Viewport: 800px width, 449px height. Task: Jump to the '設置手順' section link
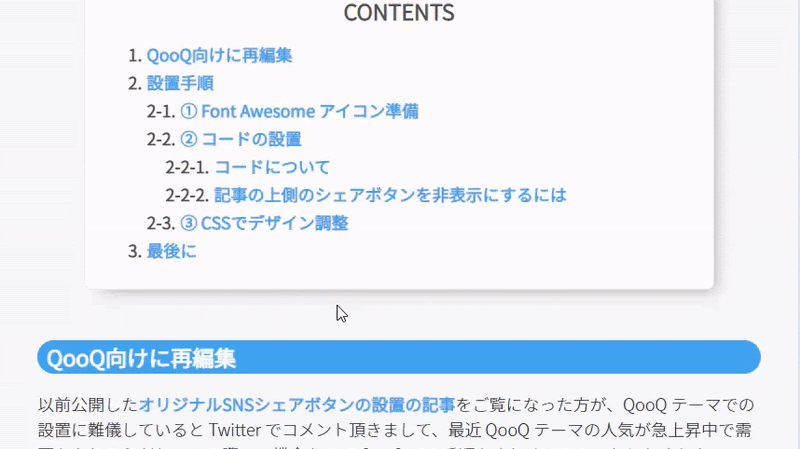[x=180, y=83]
